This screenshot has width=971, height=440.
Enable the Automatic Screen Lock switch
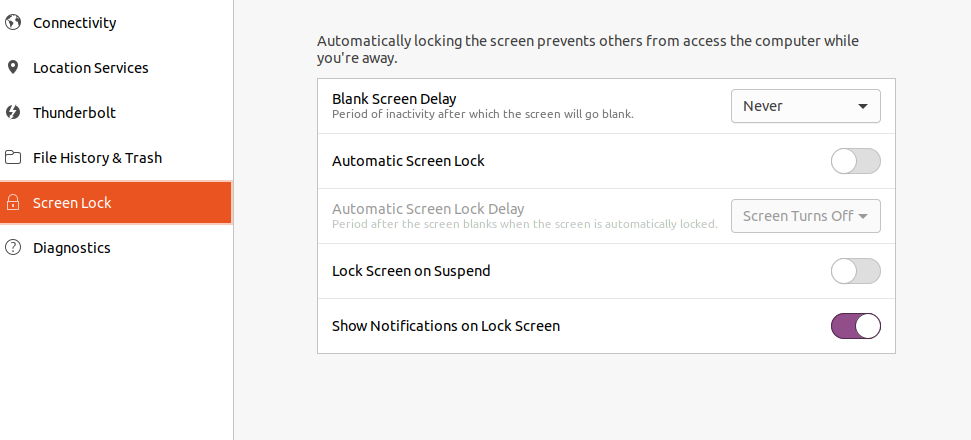point(855,161)
